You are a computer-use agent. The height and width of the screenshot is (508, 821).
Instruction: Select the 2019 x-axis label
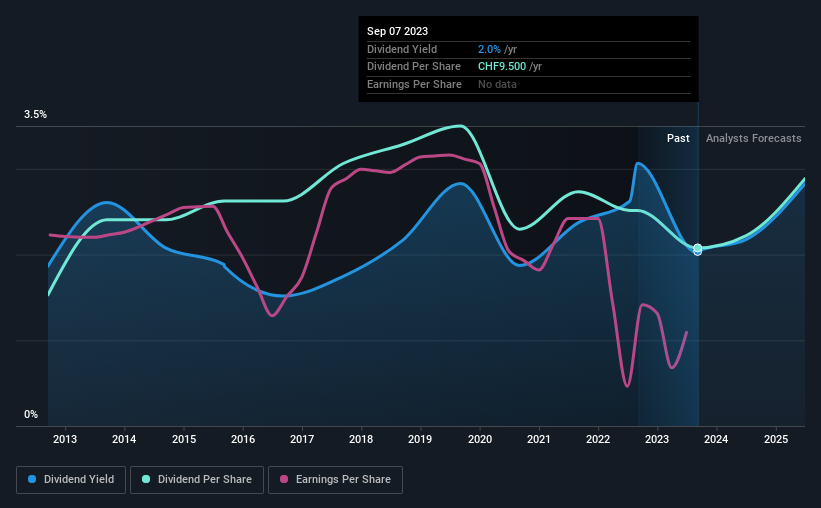(420, 439)
